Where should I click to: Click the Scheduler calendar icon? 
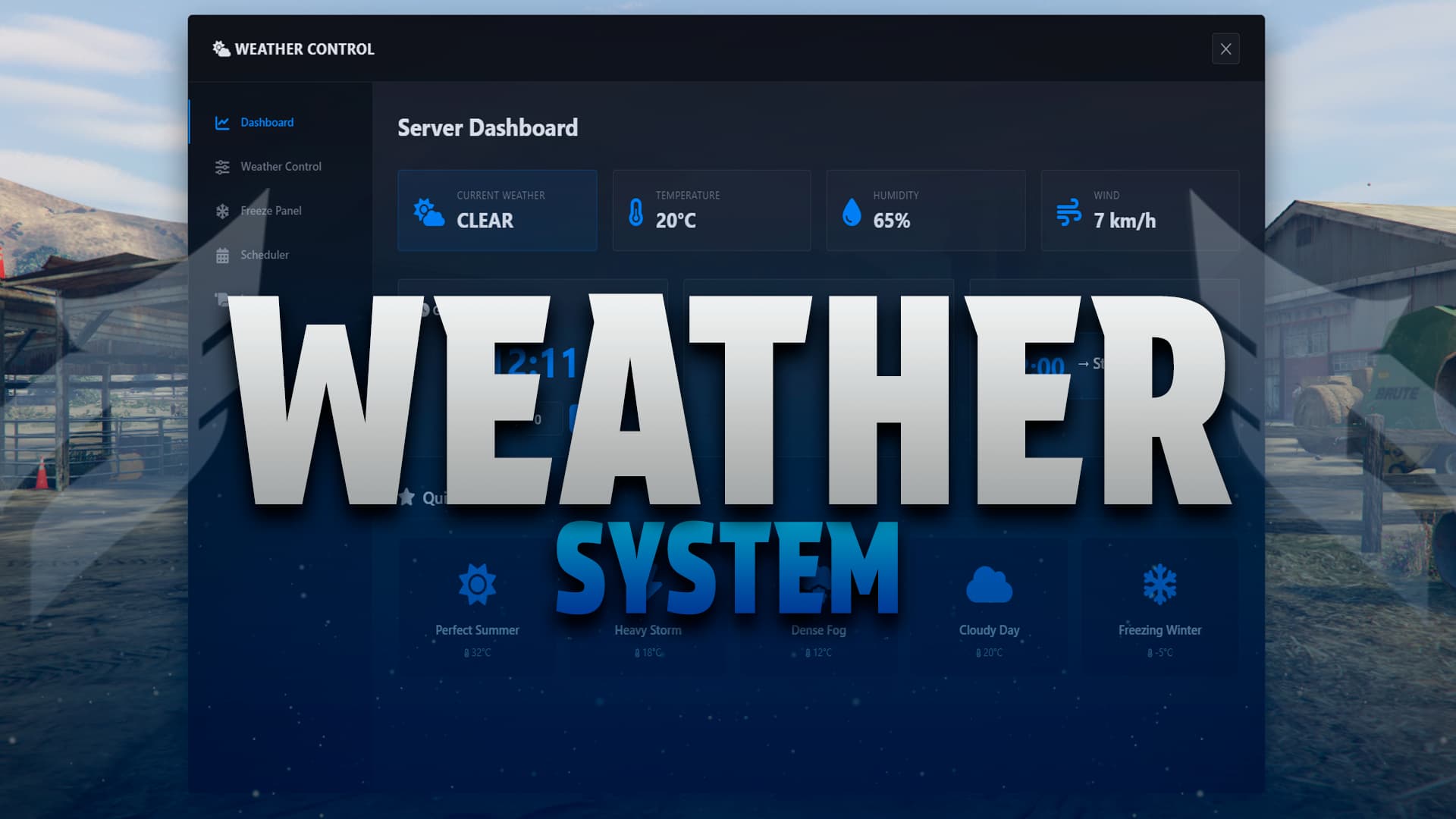222,256
